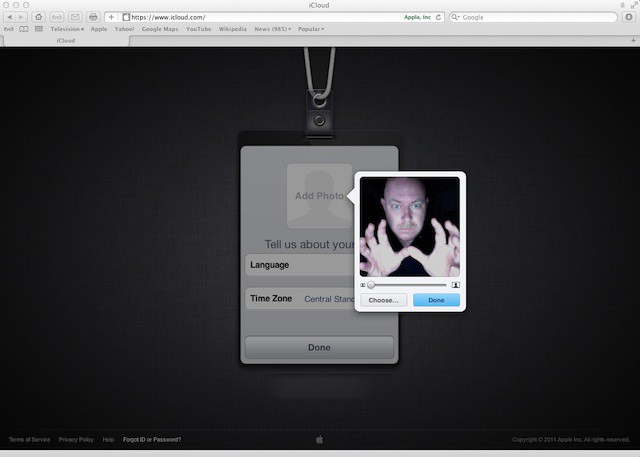Viewport: 640px width, 457px height.
Task: Click the webcam photo preview
Action: (410, 227)
